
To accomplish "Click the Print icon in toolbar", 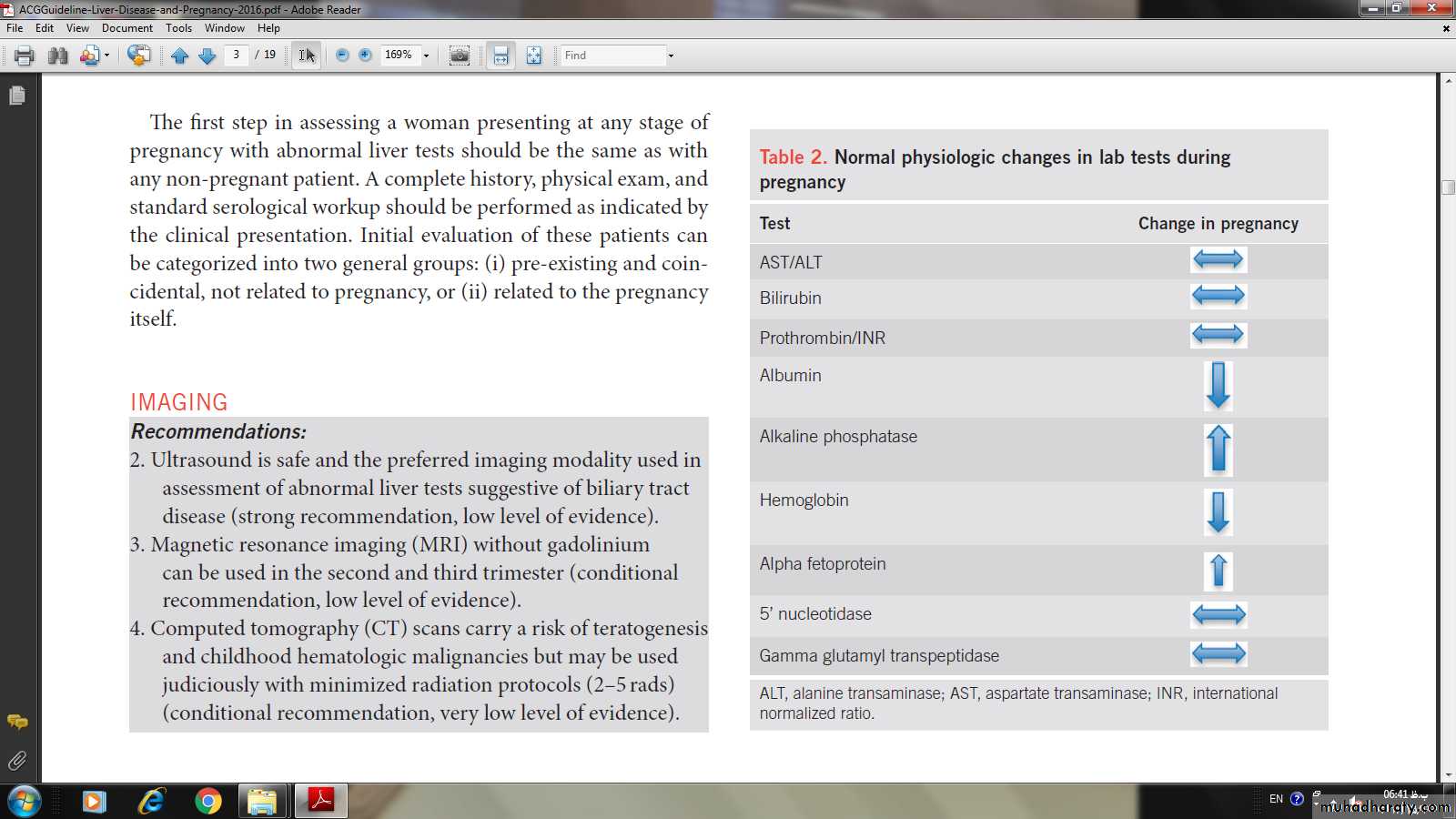I will point(25,56).
